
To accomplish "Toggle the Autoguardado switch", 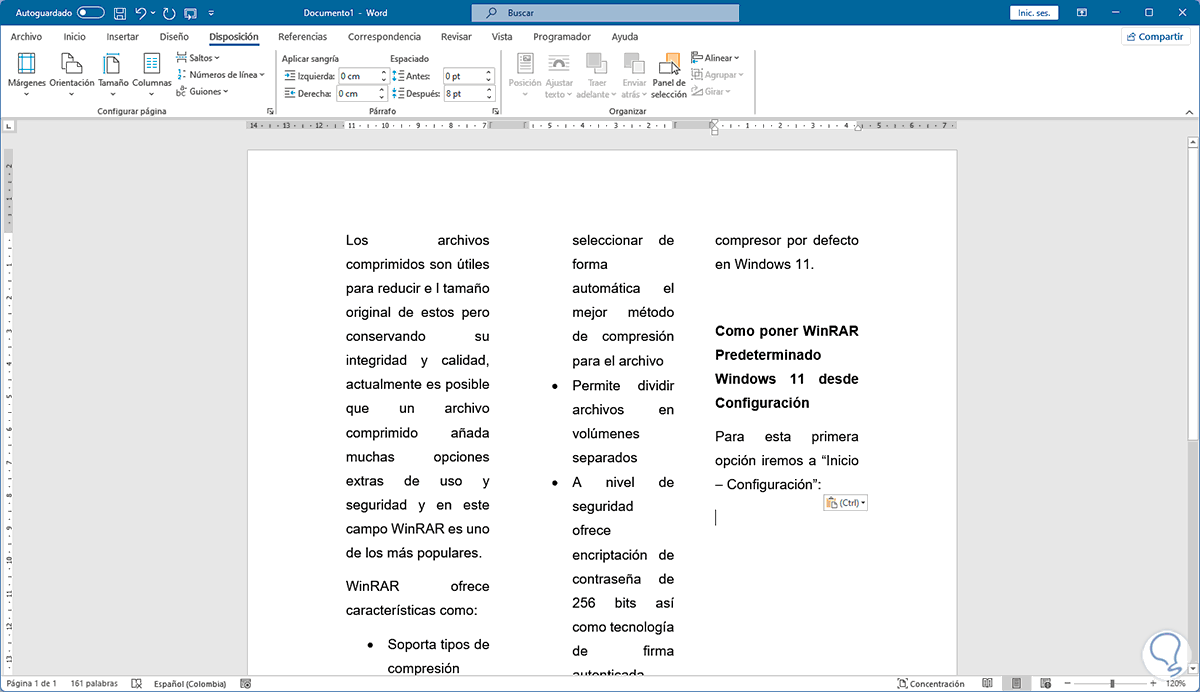I will (x=90, y=13).
